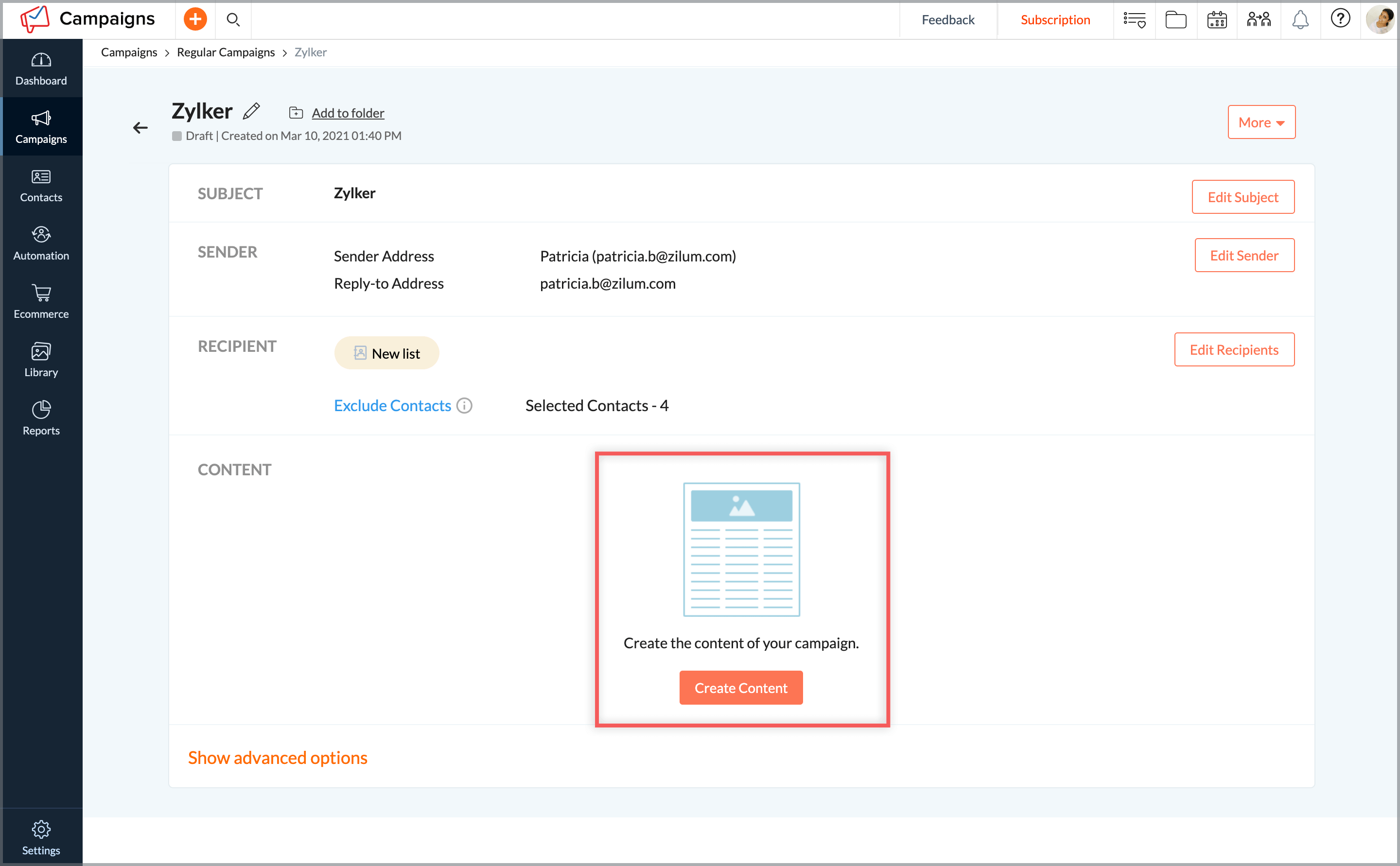View Reports from the sidebar
This screenshot has height=866, width=1400.
tap(41, 418)
